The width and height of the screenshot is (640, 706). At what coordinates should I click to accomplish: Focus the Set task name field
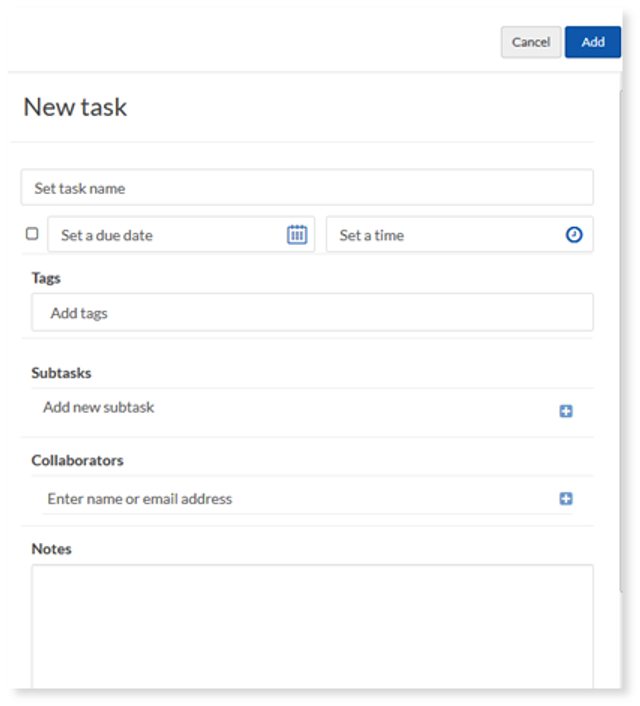(307, 187)
